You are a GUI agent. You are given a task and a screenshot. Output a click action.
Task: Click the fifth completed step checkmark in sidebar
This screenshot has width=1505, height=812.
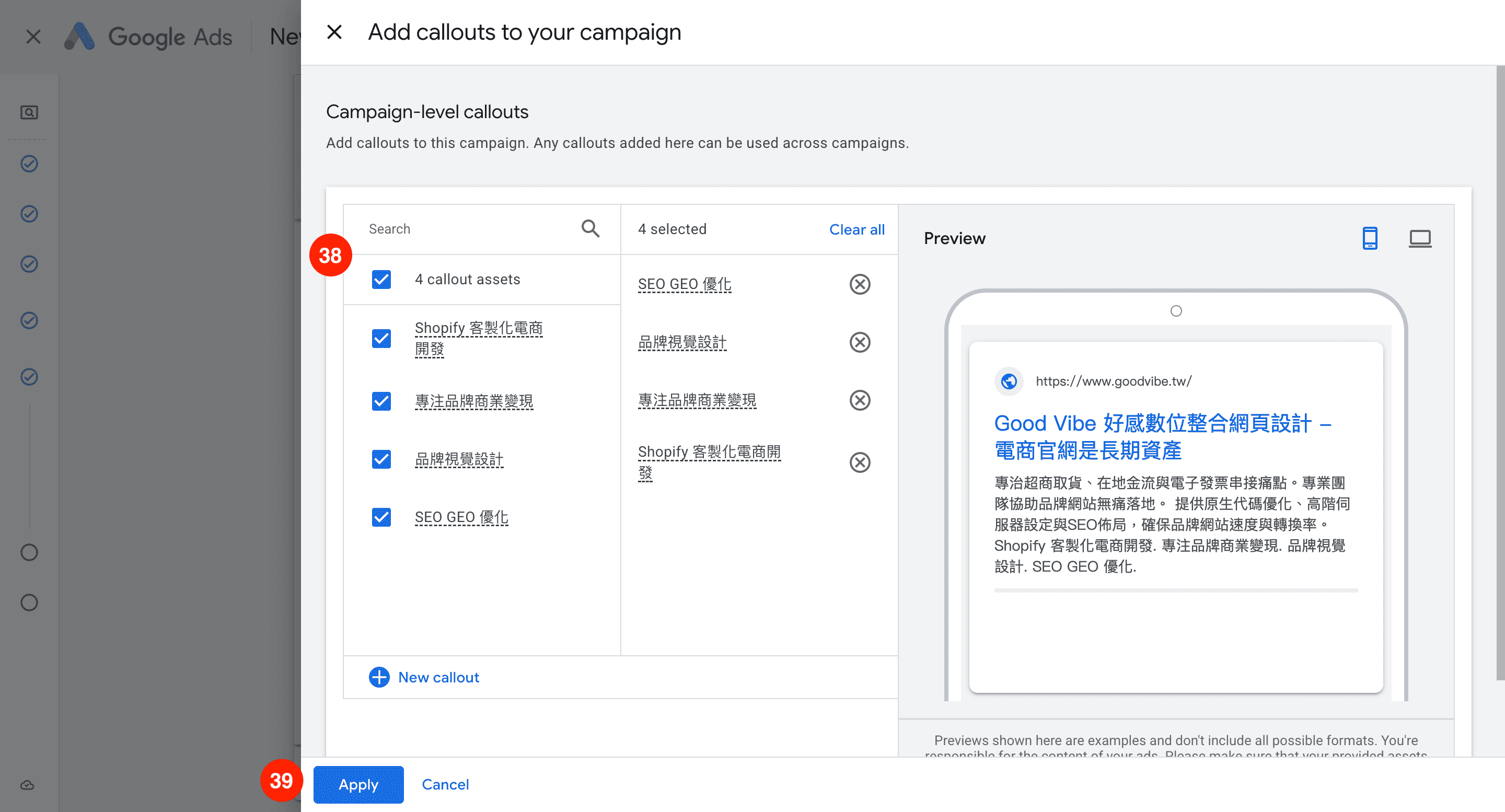[29, 377]
